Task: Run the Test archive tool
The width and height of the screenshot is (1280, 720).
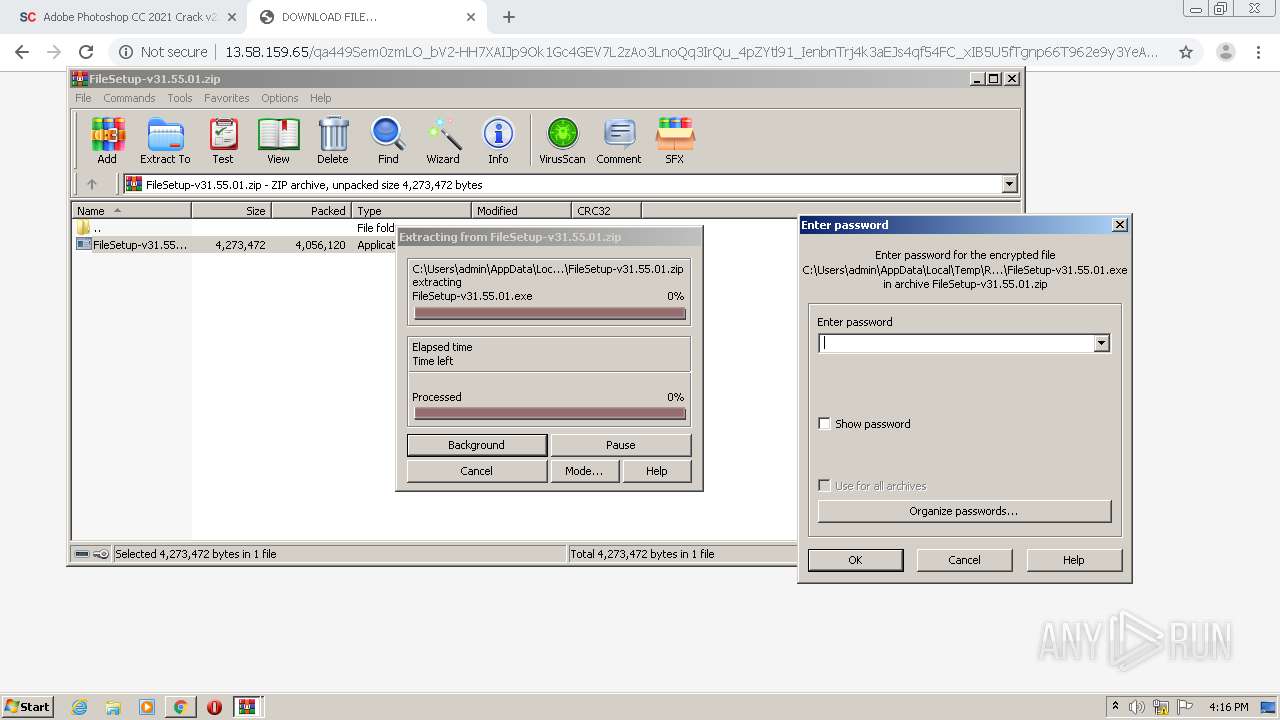Action: tap(223, 141)
